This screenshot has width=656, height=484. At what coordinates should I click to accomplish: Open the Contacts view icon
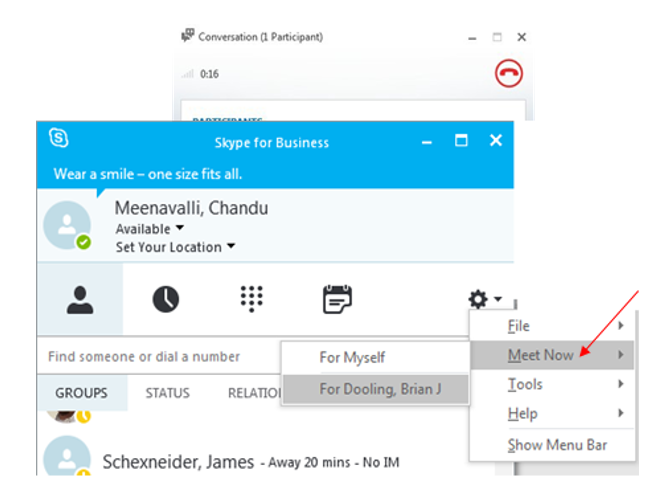click(x=80, y=299)
